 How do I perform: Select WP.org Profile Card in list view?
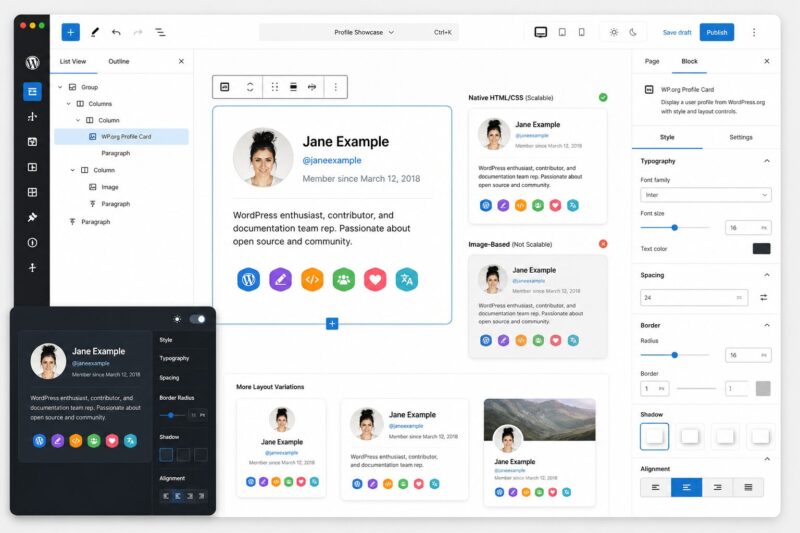point(121,137)
